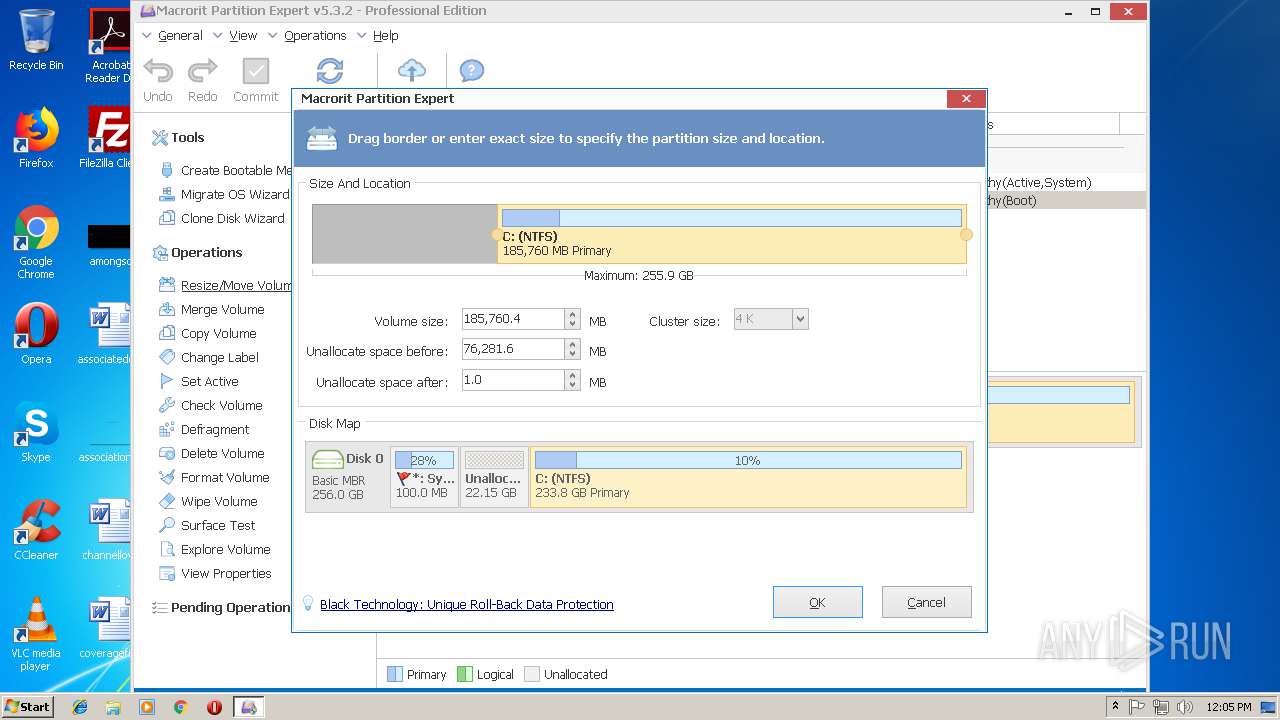
Task: Open Firefox from the desktop
Action: pyautogui.click(x=36, y=138)
